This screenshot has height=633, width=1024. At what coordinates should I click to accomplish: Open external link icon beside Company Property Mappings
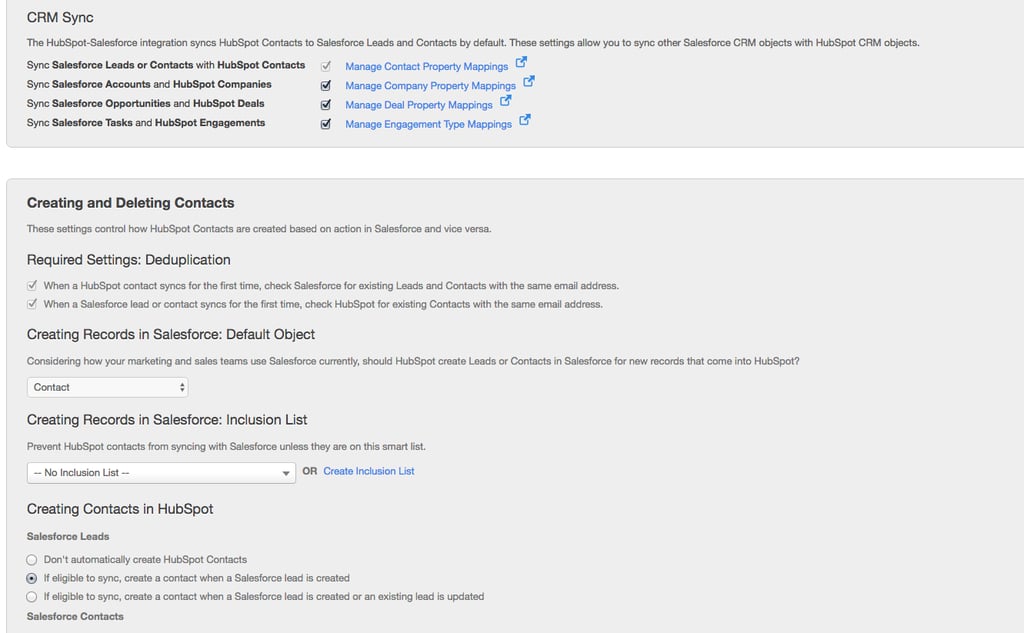(529, 82)
